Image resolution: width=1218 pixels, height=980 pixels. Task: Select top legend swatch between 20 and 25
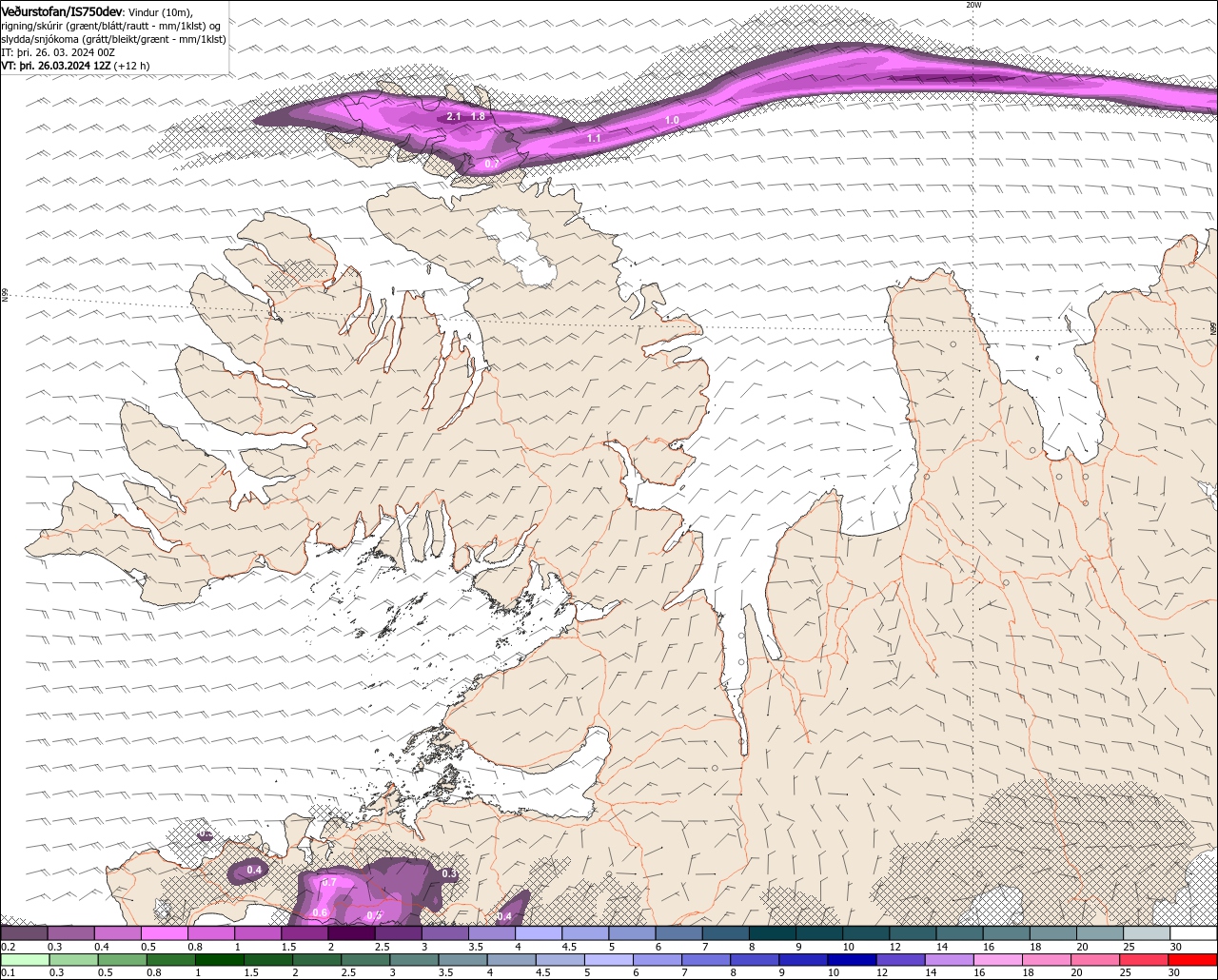point(1101,932)
